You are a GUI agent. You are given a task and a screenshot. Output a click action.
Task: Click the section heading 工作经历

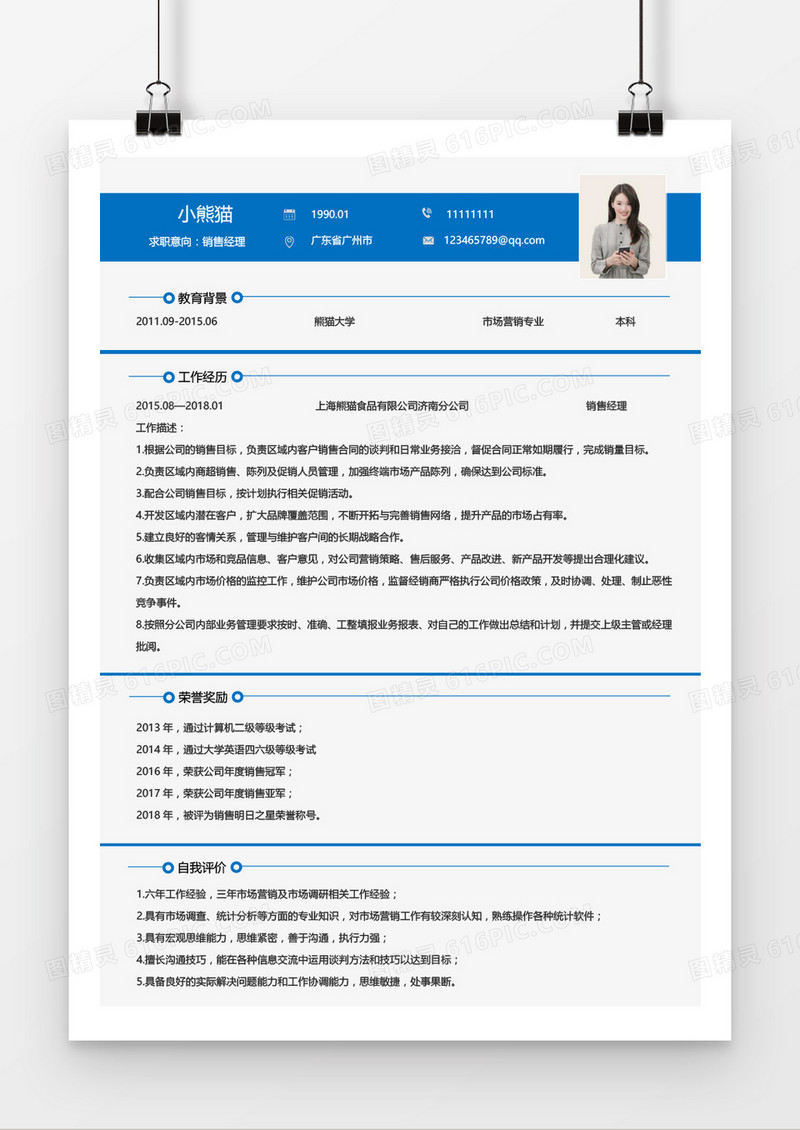pos(203,377)
